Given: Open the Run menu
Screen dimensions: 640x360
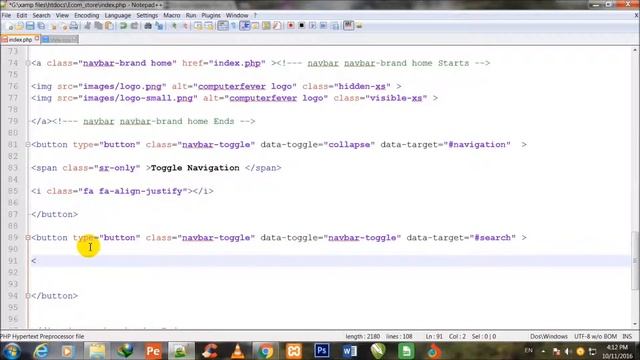Looking at the screenshot, I should click(x=191, y=16).
